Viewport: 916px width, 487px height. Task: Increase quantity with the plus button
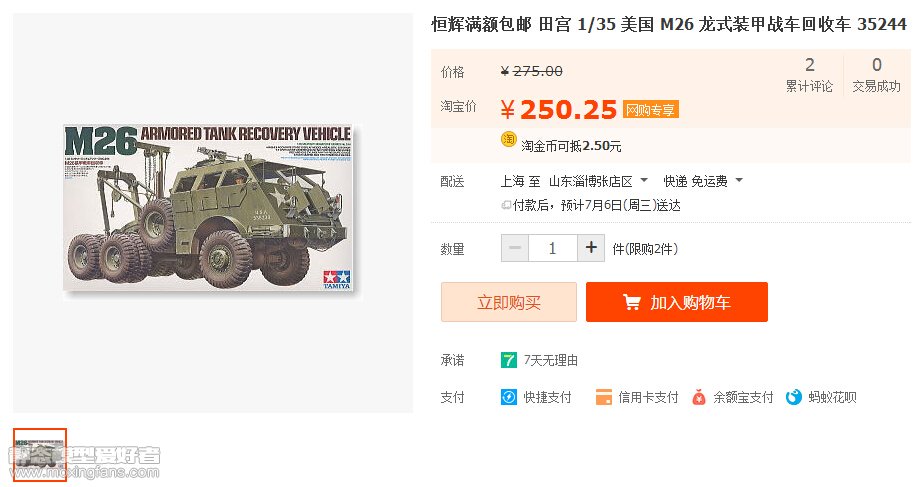591,248
